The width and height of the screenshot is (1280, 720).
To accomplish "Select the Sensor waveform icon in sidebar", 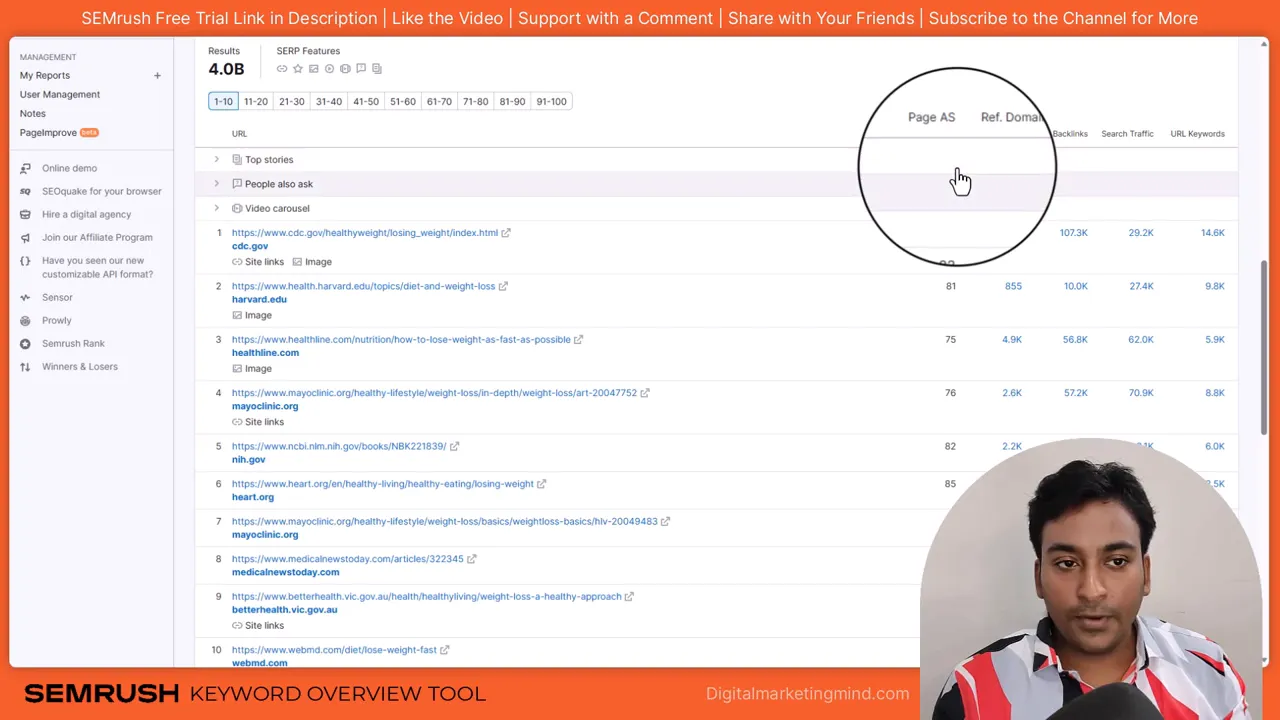I will click(x=24, y=297).
